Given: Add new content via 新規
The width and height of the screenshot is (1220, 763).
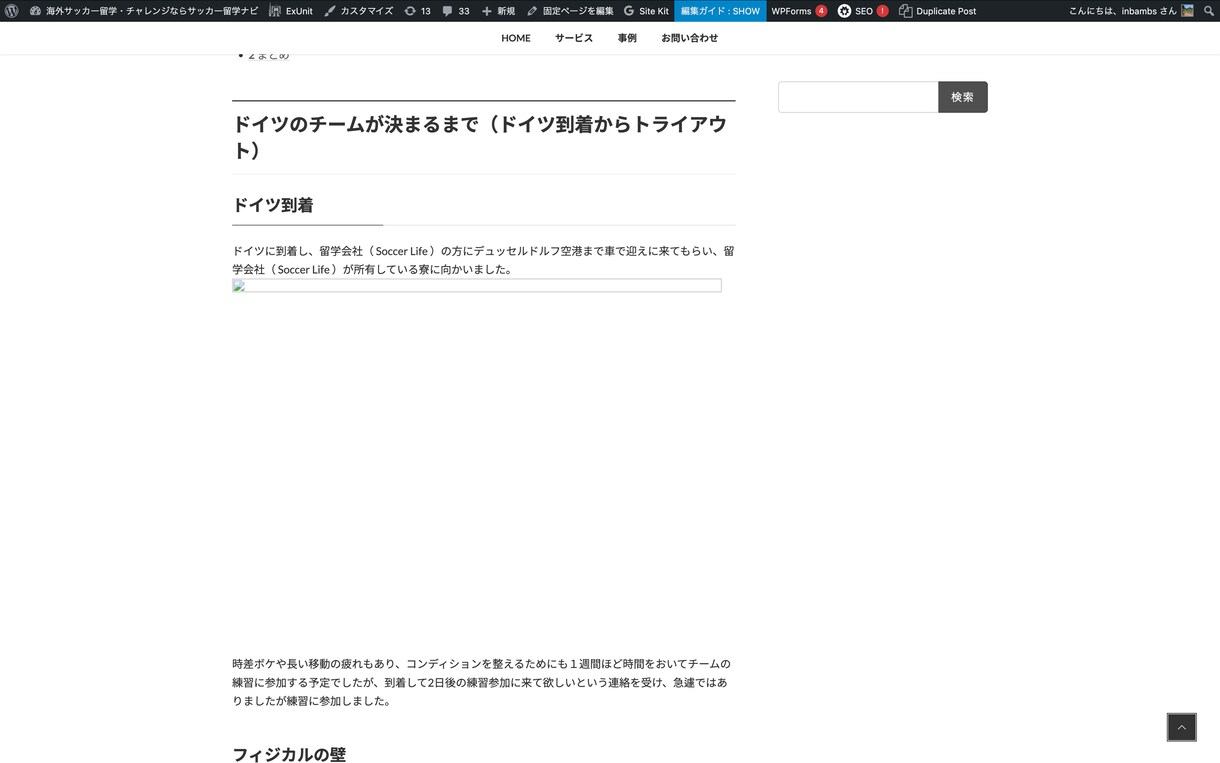Looking at the screenshot, I should click(498, 11).
